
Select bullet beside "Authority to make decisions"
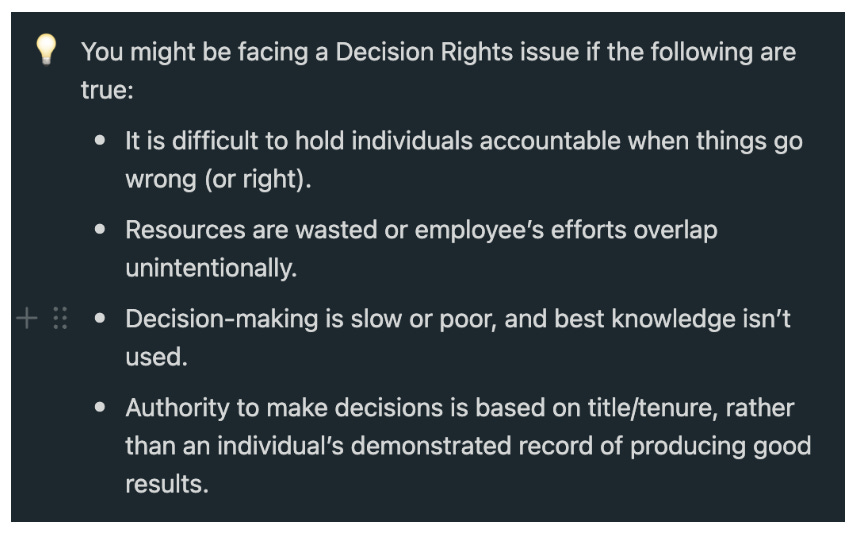pos(100,407)
